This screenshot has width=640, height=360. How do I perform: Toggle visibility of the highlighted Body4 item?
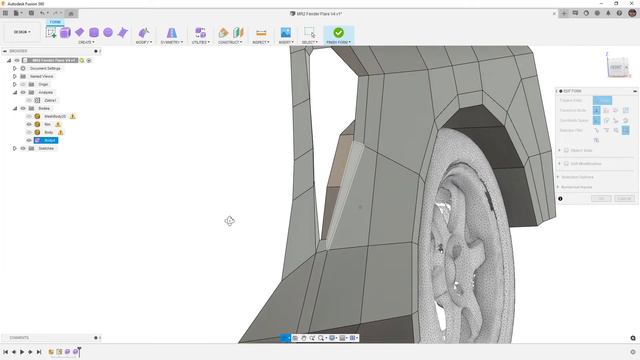point(29,140)
